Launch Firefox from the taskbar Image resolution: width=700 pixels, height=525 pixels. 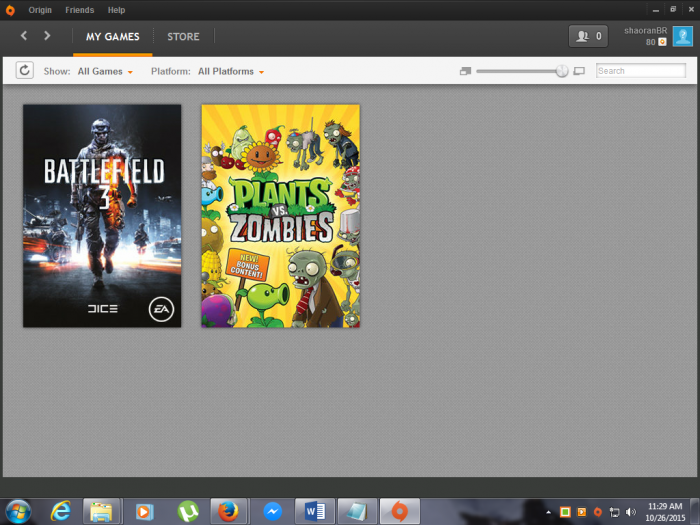tap(228, 512)
